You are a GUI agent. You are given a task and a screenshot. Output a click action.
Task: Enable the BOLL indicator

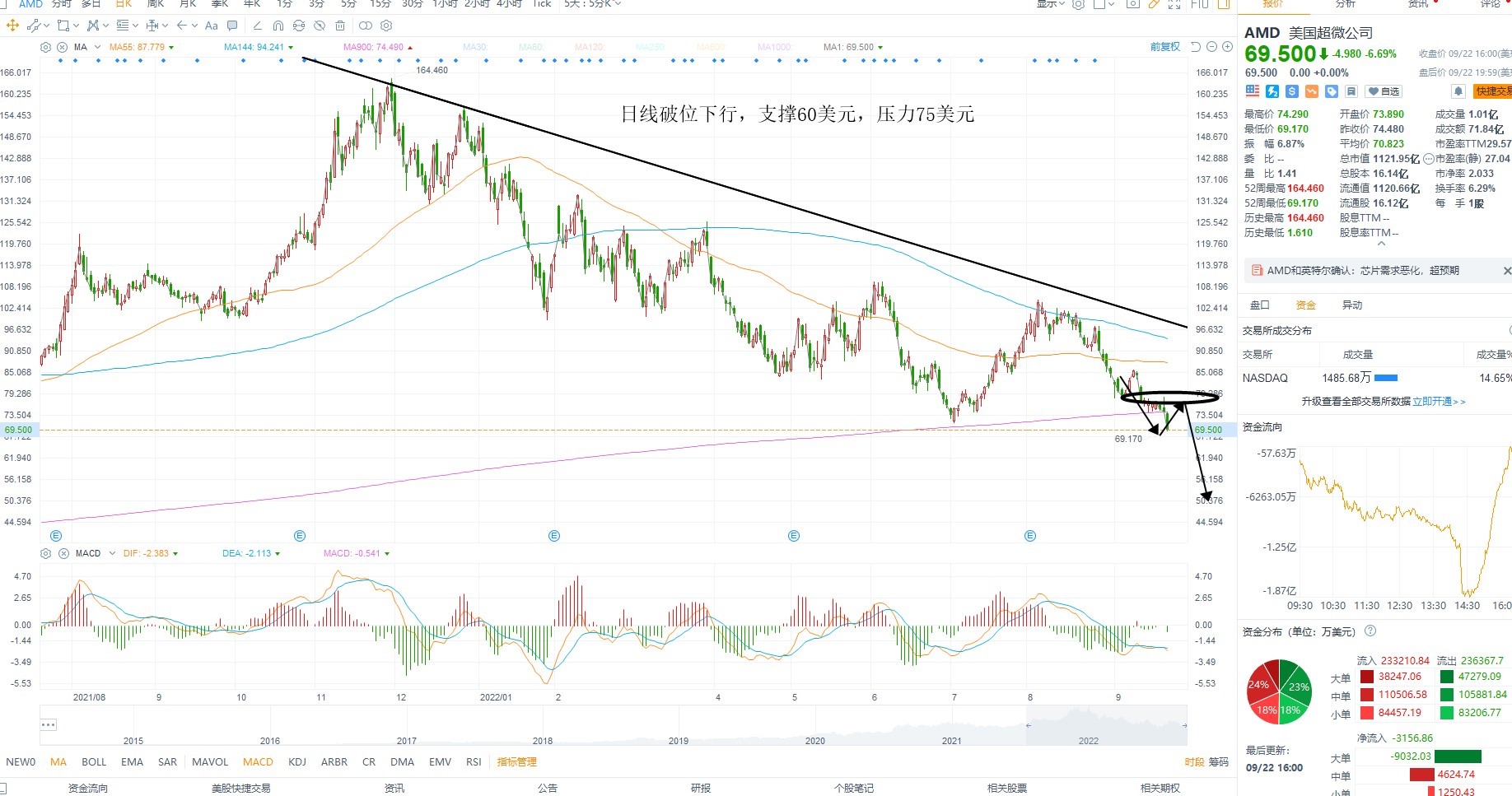pyautogui.click(x=94, y=762)
